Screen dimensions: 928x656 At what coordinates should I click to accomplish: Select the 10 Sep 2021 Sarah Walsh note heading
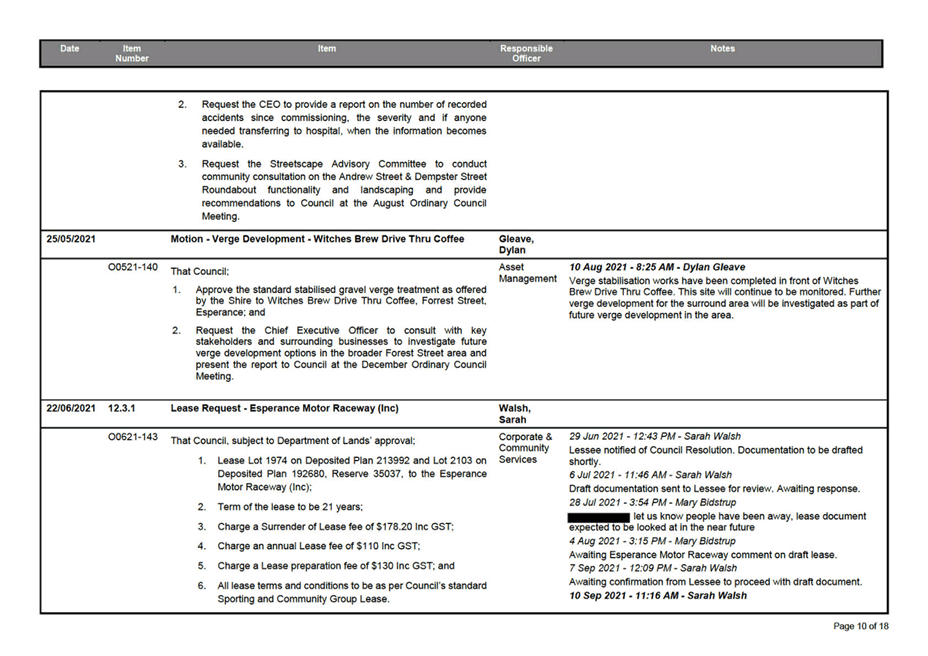click(x=658, y=596)
